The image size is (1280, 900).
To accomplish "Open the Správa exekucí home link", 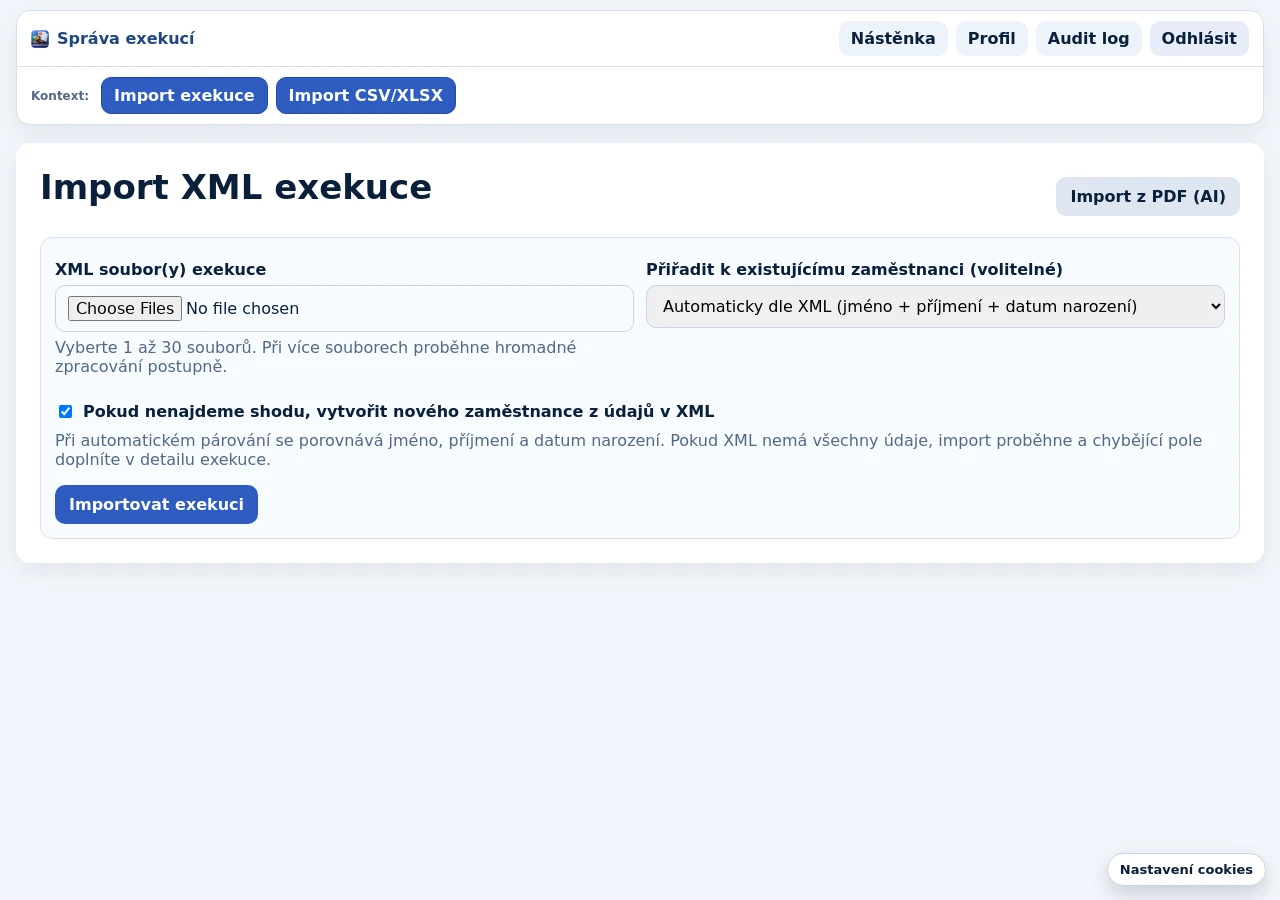I will tap(113, 39).
